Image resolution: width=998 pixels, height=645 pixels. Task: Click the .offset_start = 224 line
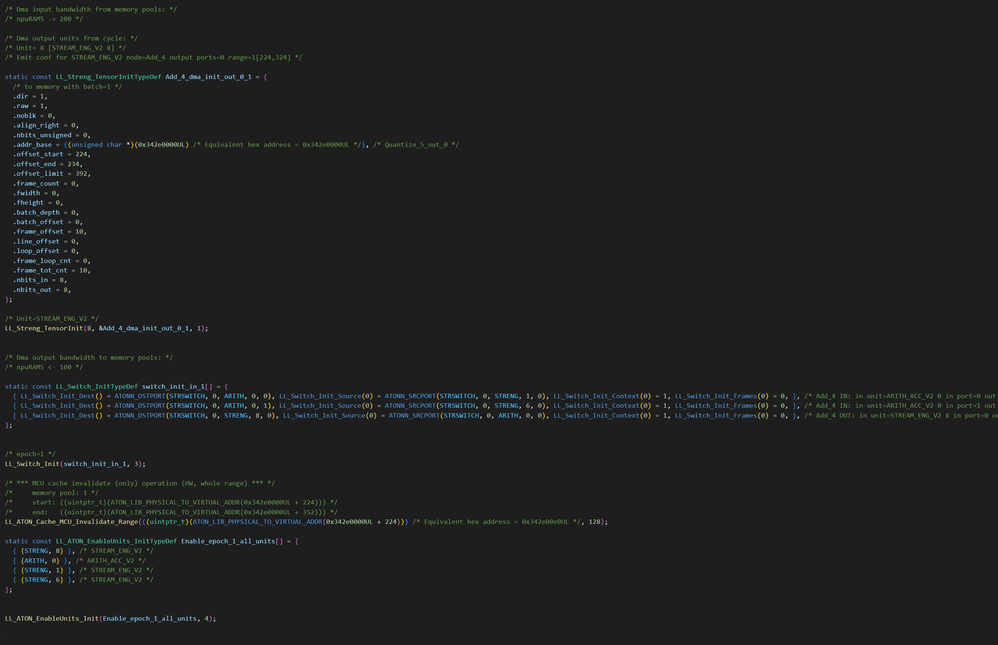click(x=51, y=154)
